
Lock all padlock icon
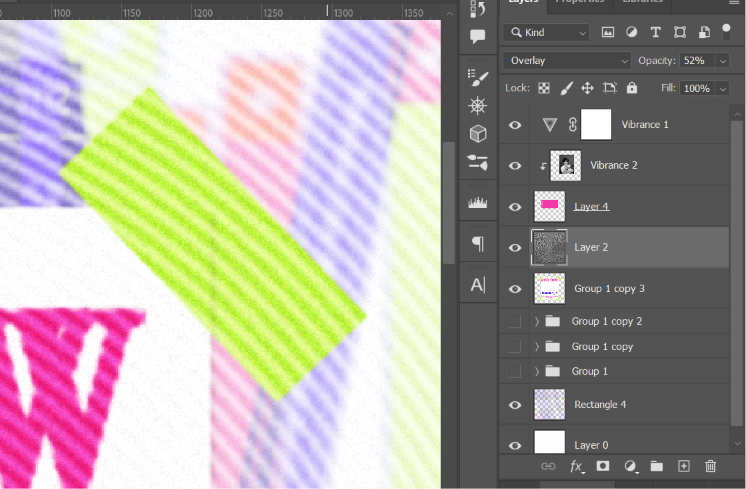pyautogui.click(x=632, y=88)
